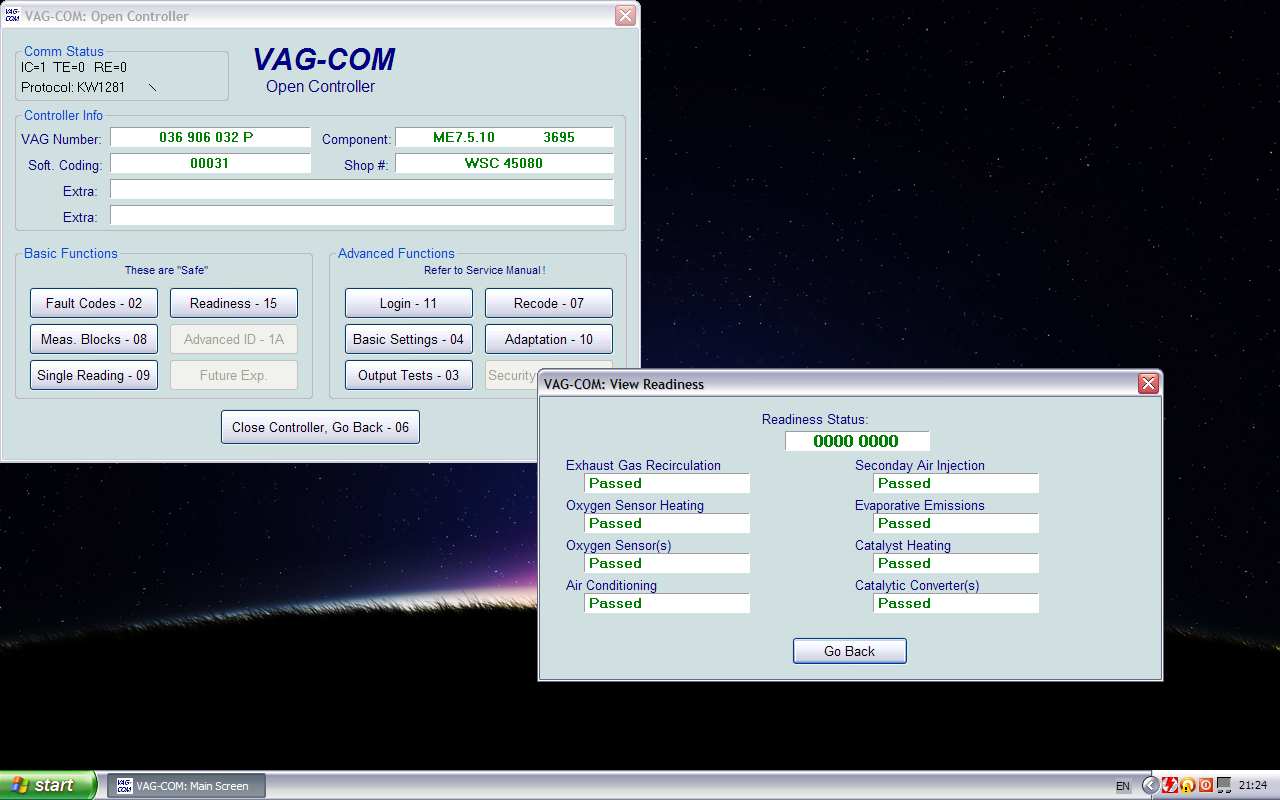Open Fault Codes - 02 function
This screenshot has height=800, width=1280.
tap(94, 303)
